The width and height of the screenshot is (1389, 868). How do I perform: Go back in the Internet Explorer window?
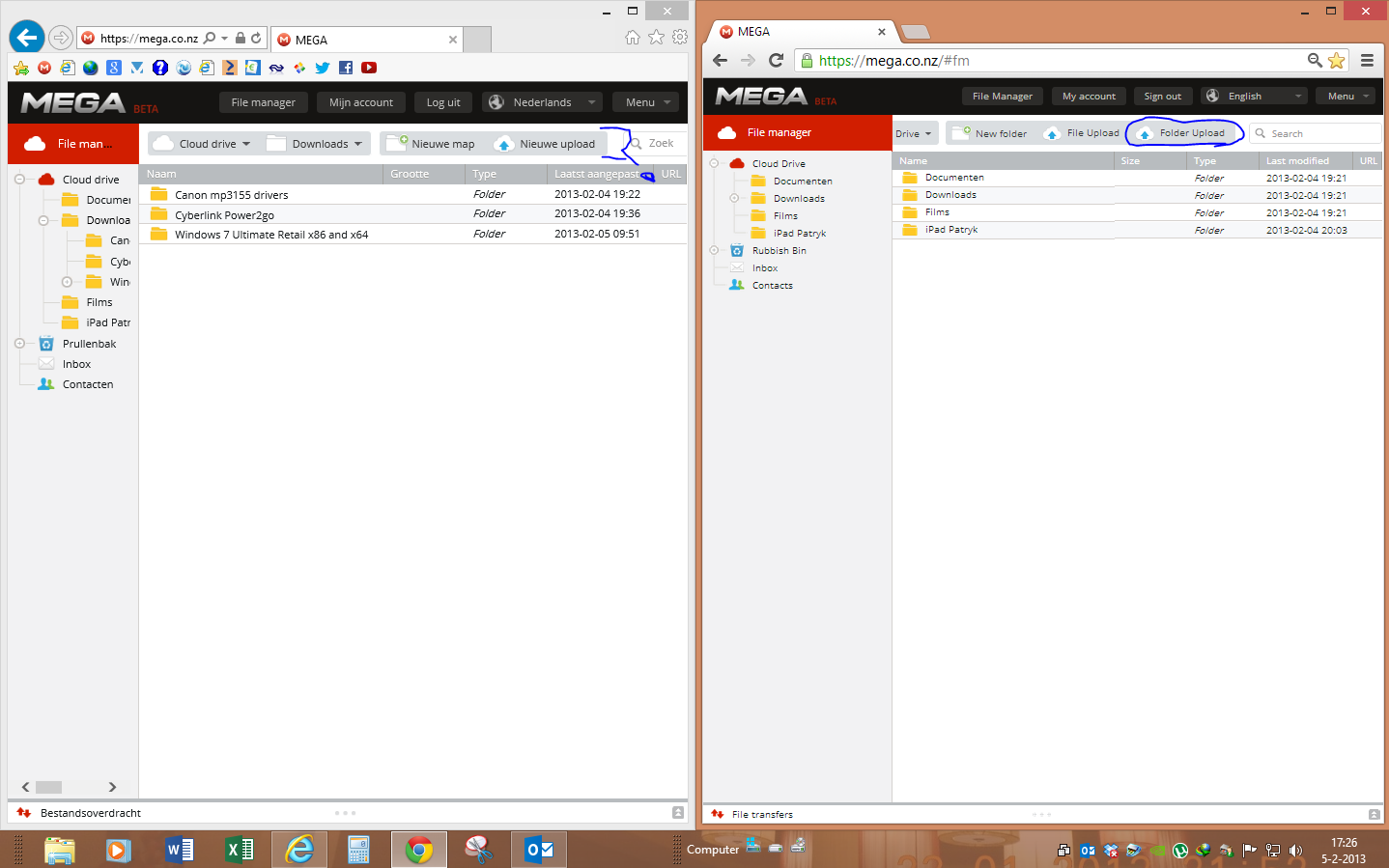pyautogui.click(x=27, y=38)
